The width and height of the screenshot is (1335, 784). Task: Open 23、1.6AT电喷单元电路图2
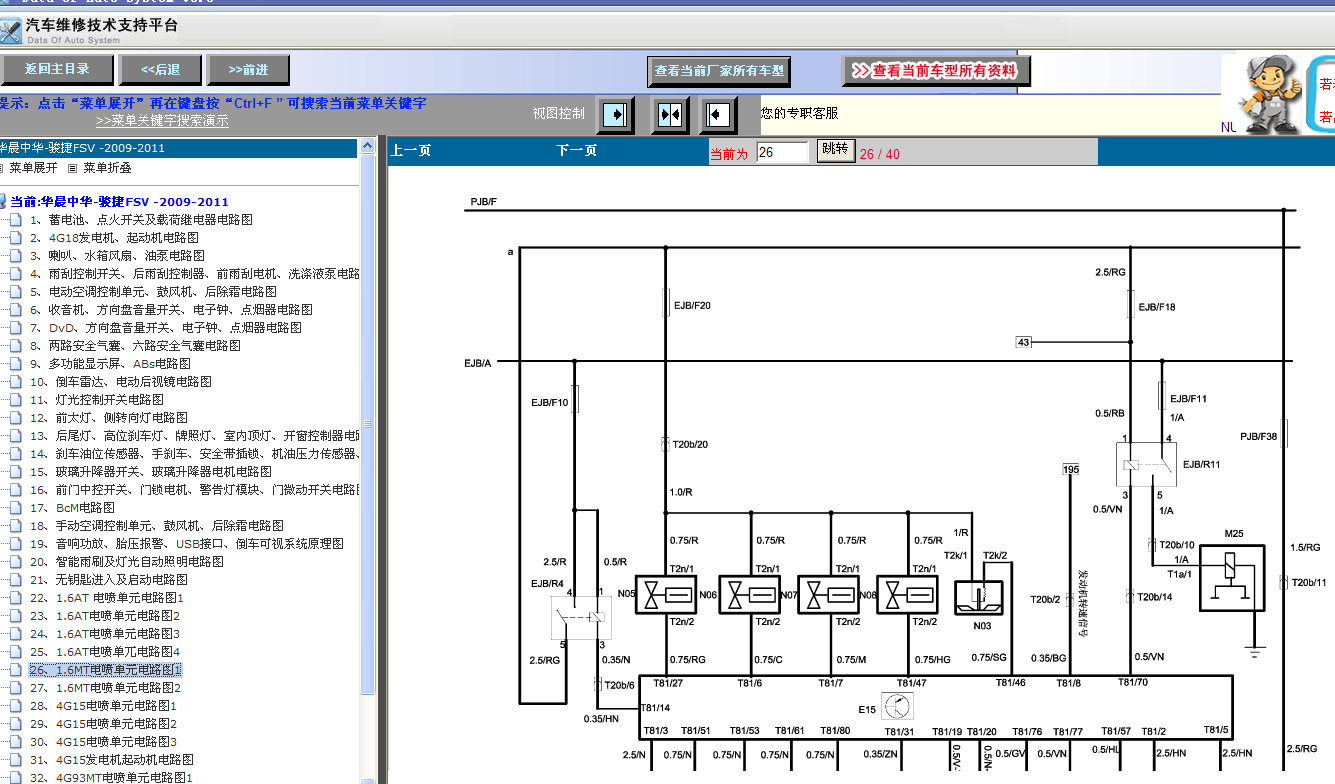tap(104, 616)
